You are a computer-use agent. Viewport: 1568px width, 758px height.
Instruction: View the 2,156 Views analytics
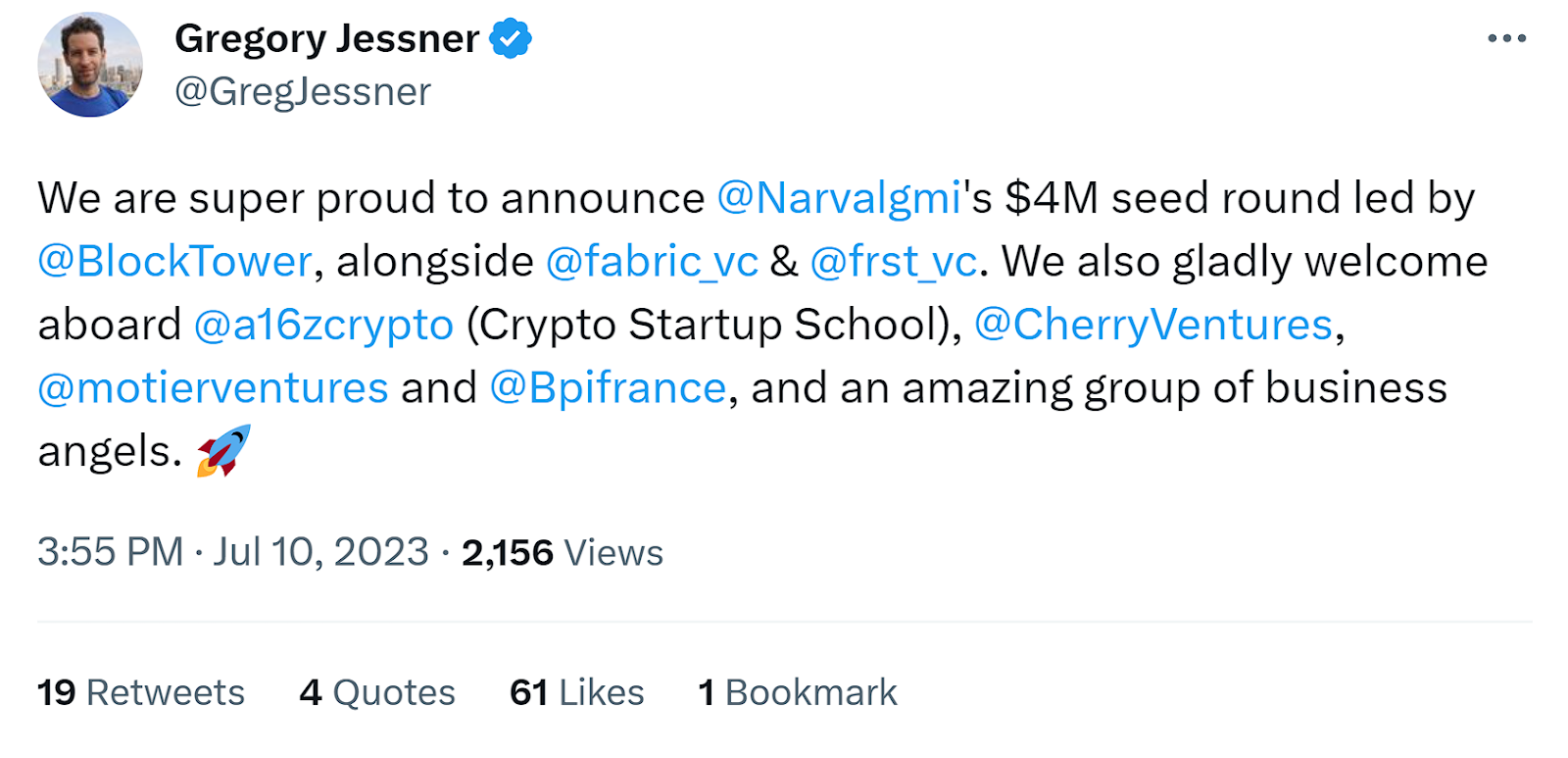coord(563,553)
